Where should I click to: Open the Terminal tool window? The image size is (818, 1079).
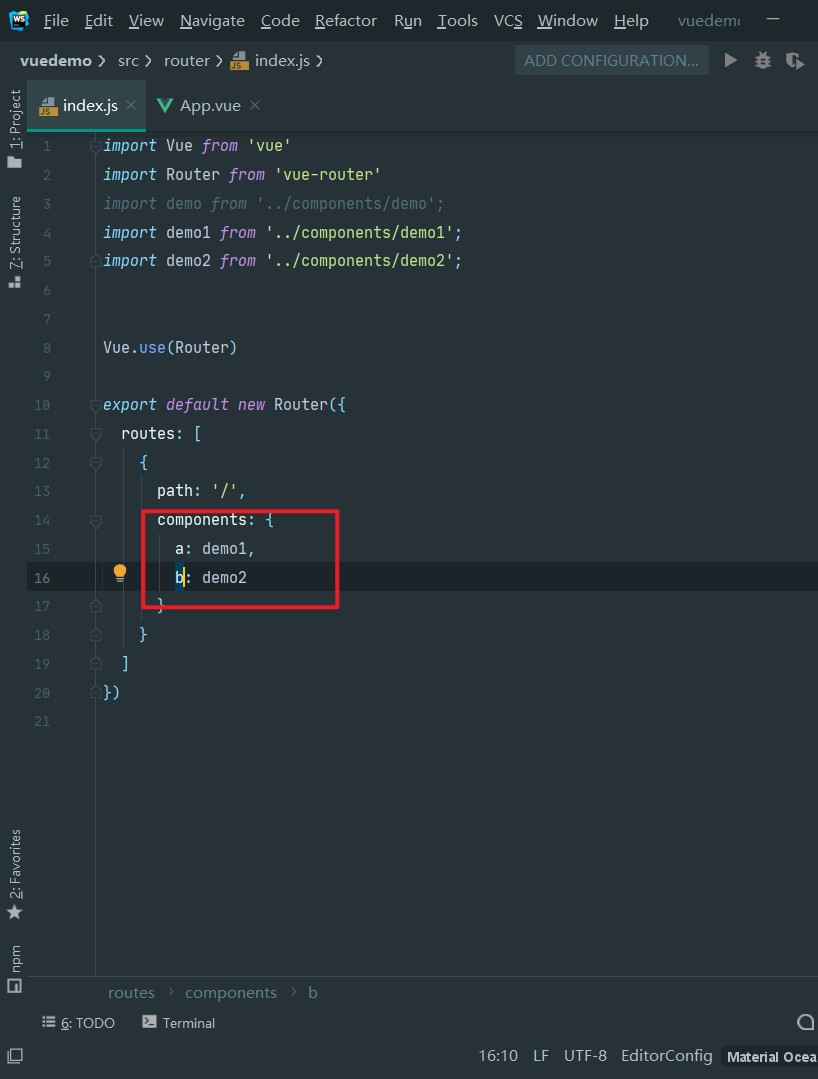pyautogui.click(x=179, y=1023)
